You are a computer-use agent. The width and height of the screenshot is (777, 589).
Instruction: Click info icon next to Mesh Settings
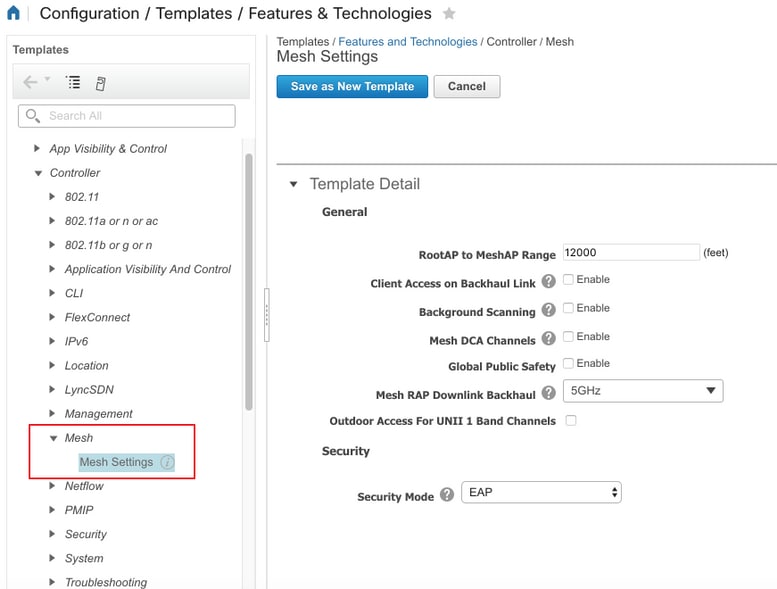(167, 462)
